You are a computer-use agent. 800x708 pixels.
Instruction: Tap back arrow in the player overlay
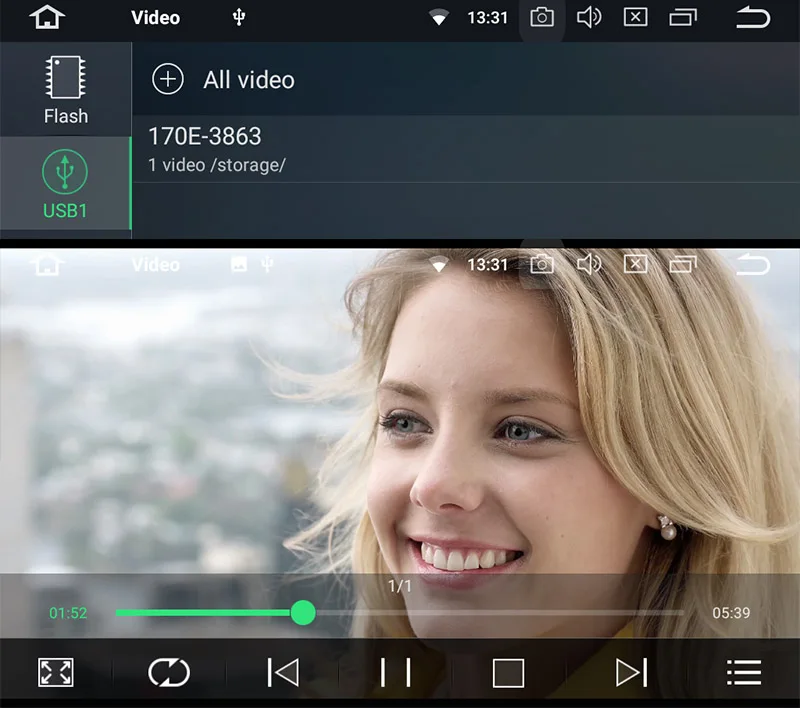(753, 265)
